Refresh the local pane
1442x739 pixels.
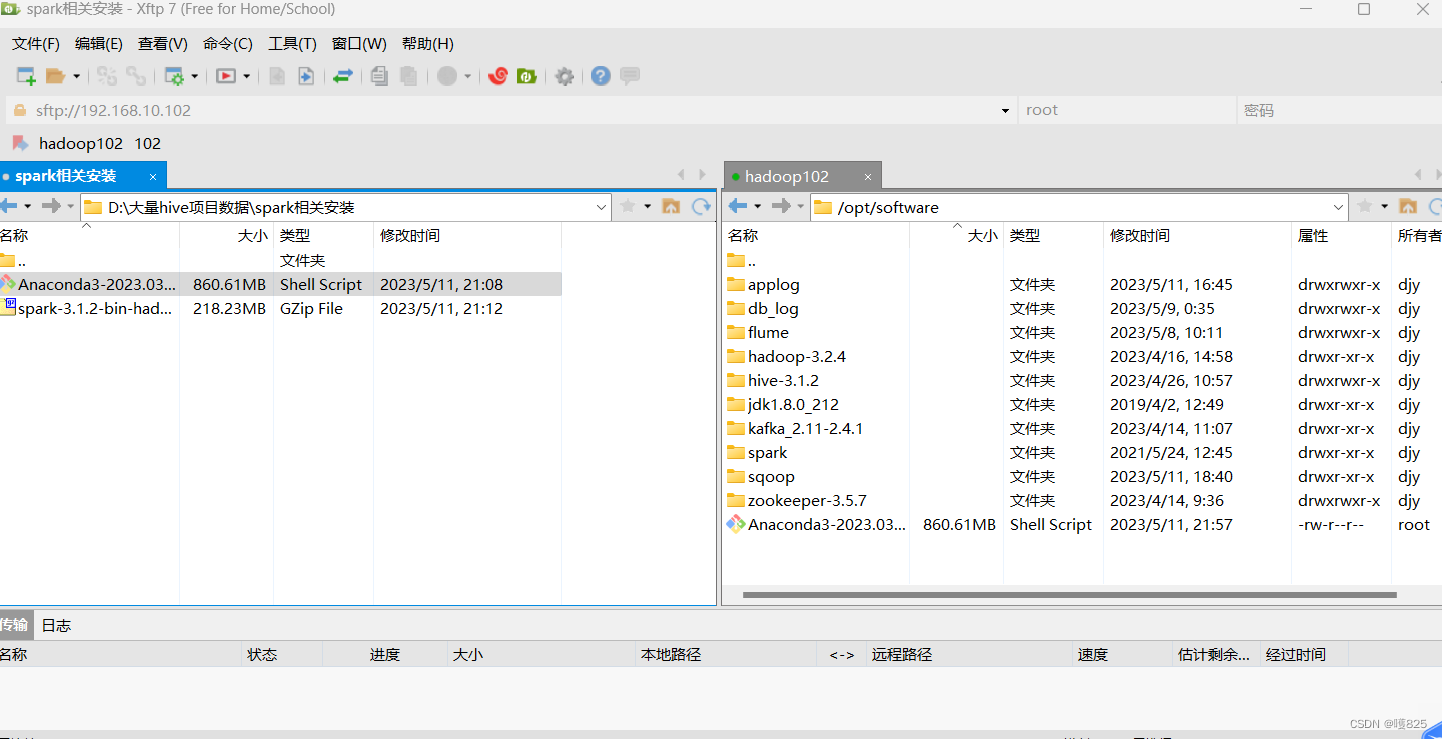tap(701, 206)
